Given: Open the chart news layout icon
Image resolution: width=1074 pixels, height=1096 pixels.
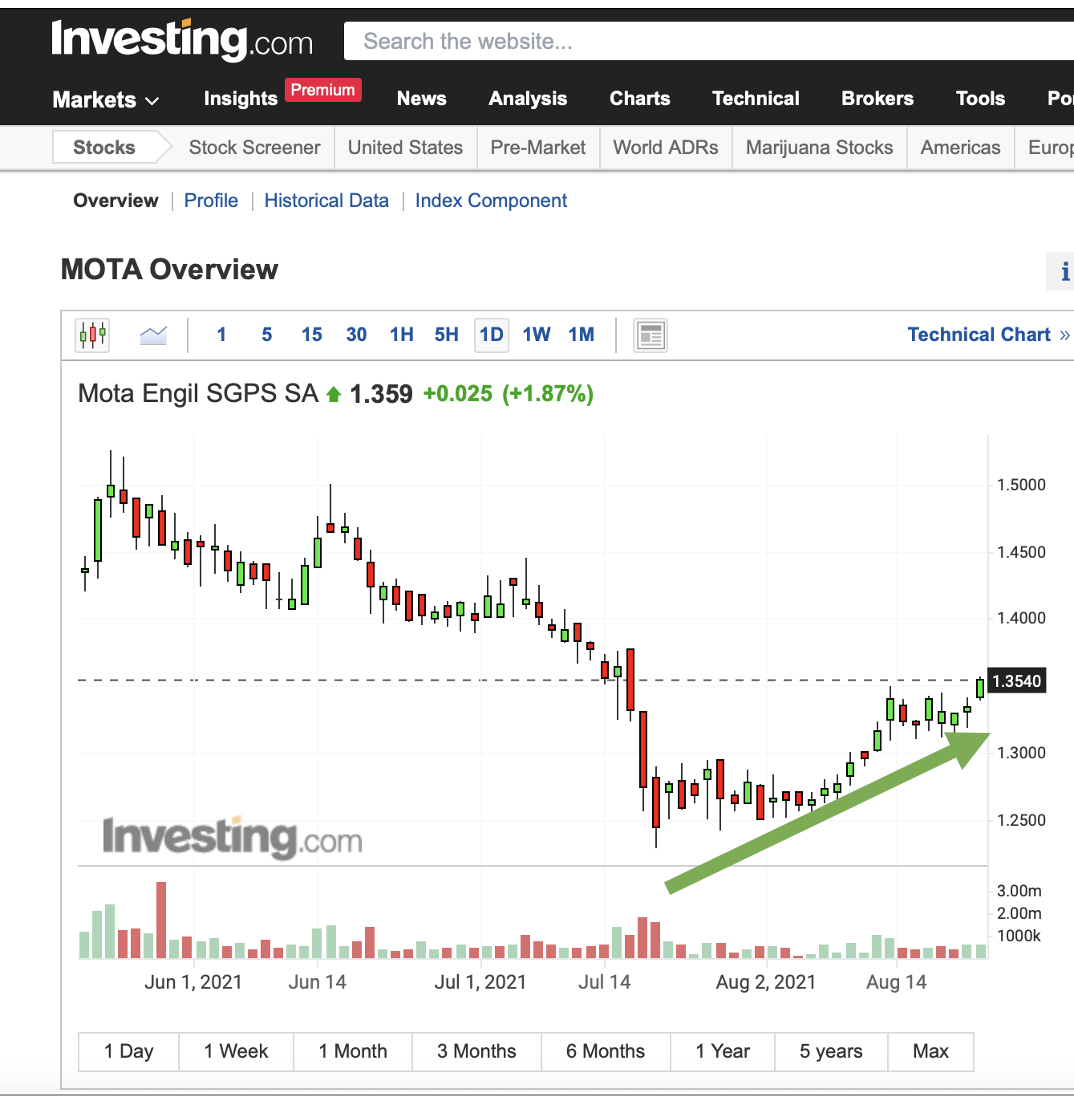Looking at the screenshot, I should click(650, 336).
